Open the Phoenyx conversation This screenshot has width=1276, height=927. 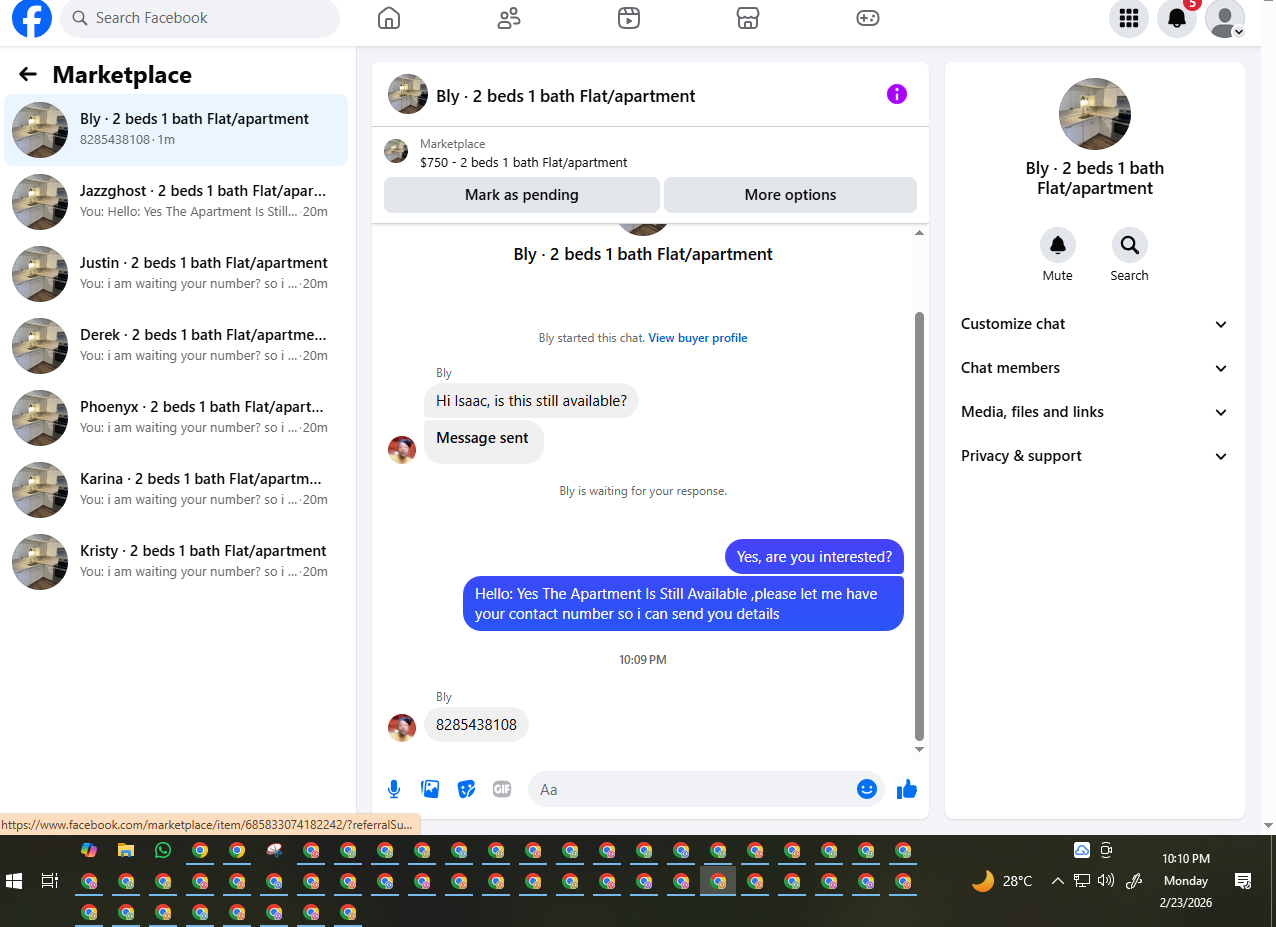(176, 418)
